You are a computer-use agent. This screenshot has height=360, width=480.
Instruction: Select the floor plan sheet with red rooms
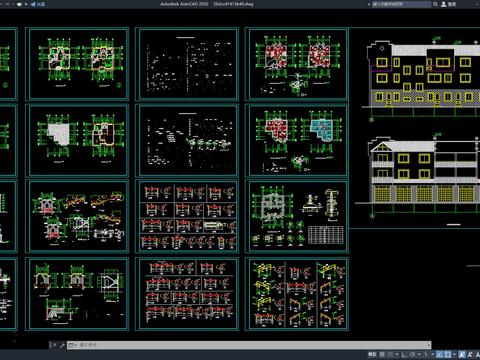(297, 64)
